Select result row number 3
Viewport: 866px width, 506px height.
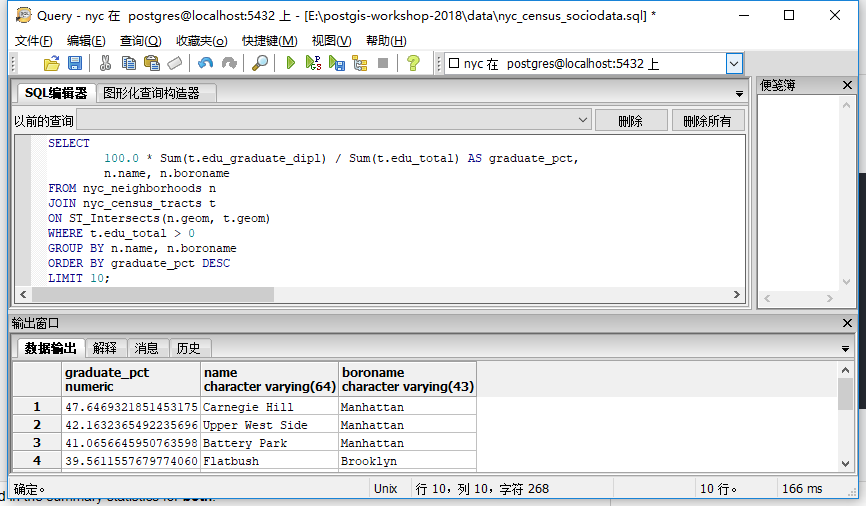click(37, 442)
